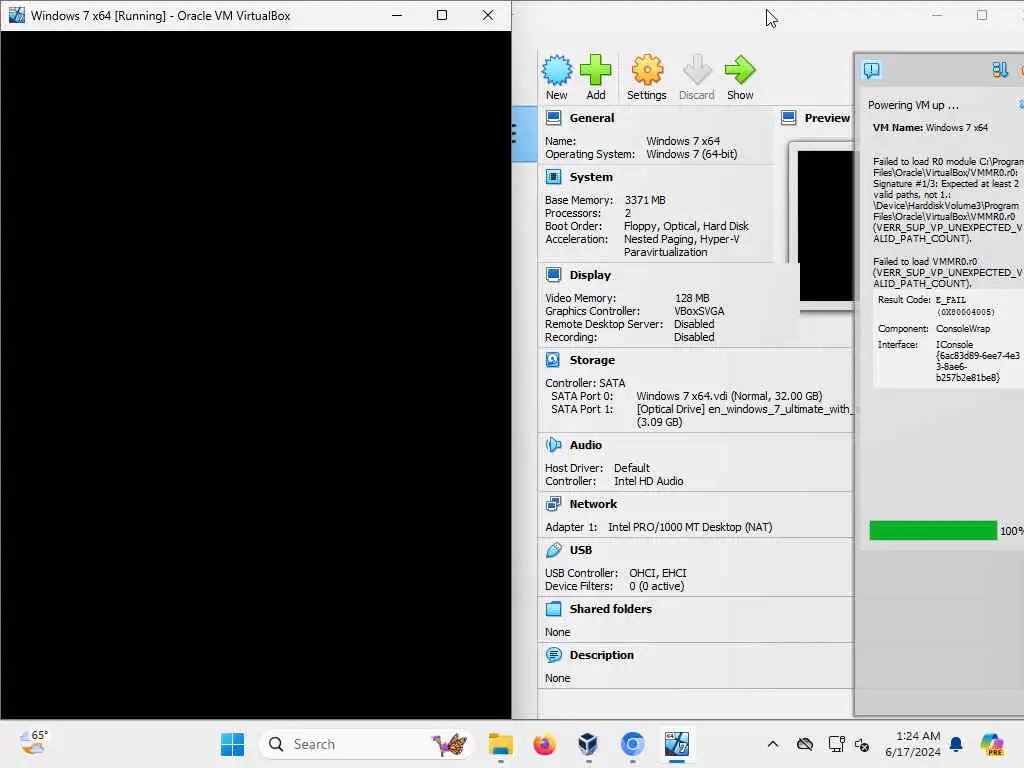Screen dimensions: 1024x768
Task: Click the Copilot icon in the taskbar corner
Action: tap(991, 744)
